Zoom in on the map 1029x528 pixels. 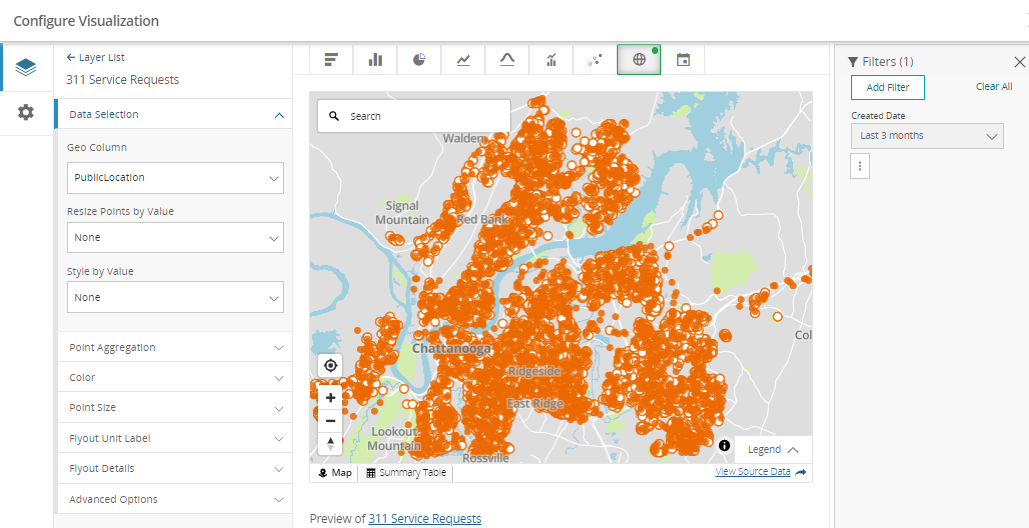(x=330, y=397)
